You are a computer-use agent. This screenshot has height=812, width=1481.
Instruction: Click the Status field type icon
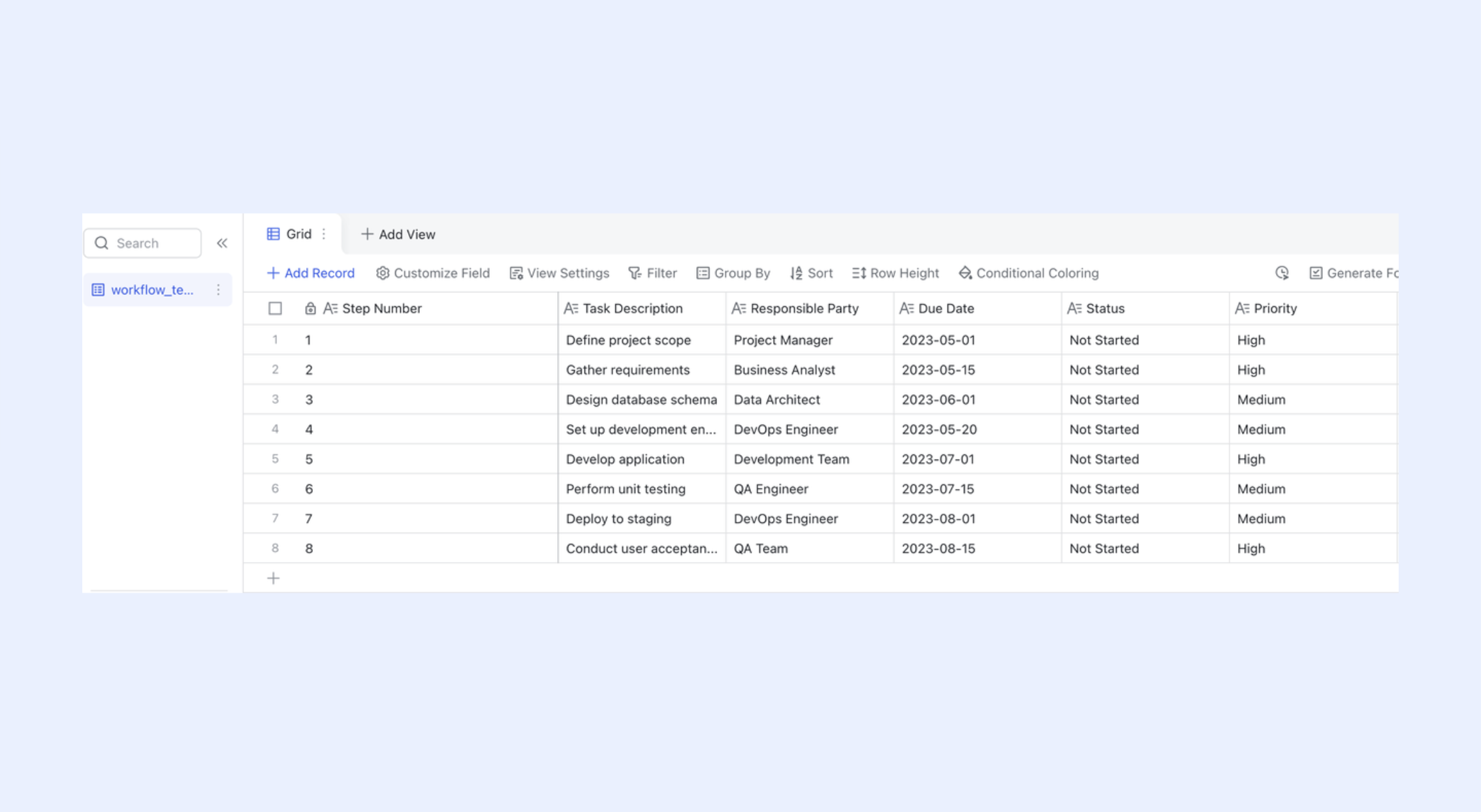(1075, 309)
